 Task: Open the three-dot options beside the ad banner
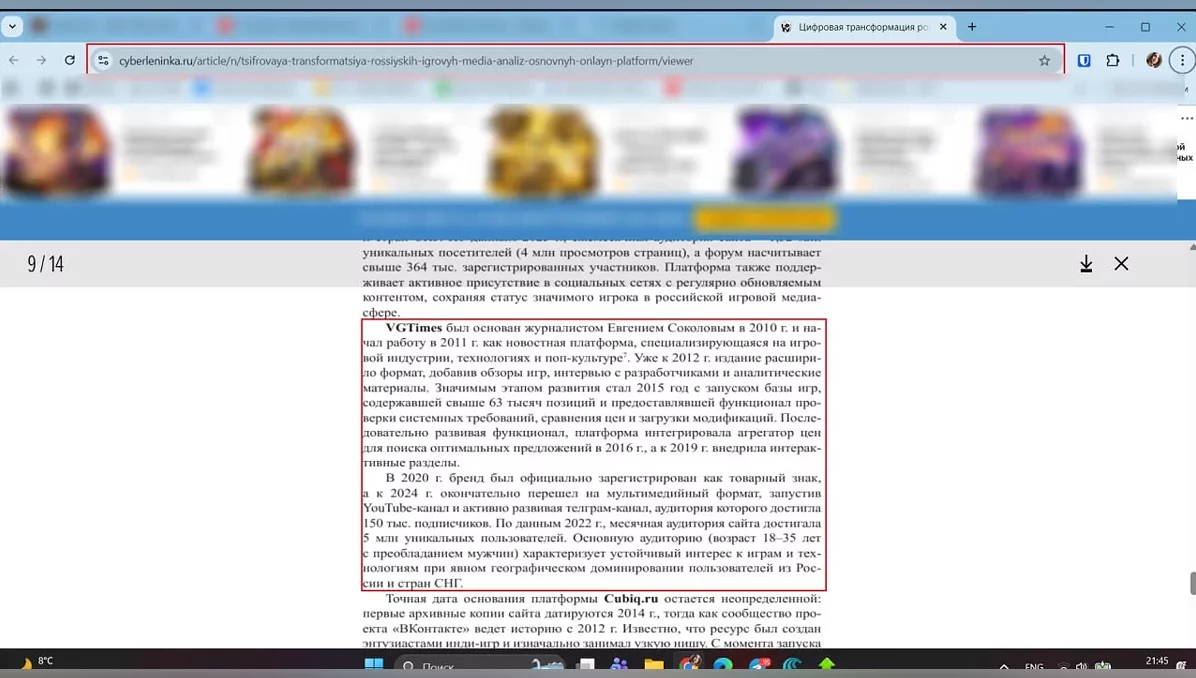pos(1187,118)
